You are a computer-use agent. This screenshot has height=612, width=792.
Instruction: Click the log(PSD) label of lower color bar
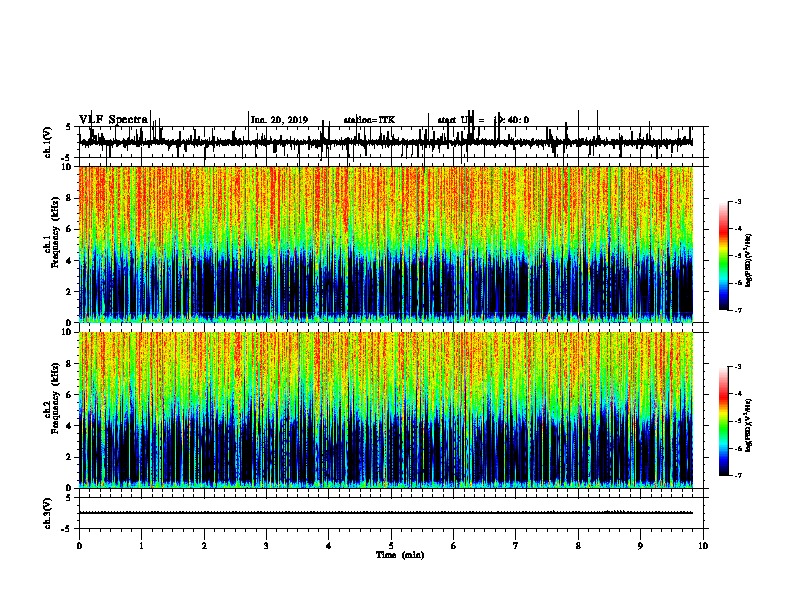pos(749,425)
